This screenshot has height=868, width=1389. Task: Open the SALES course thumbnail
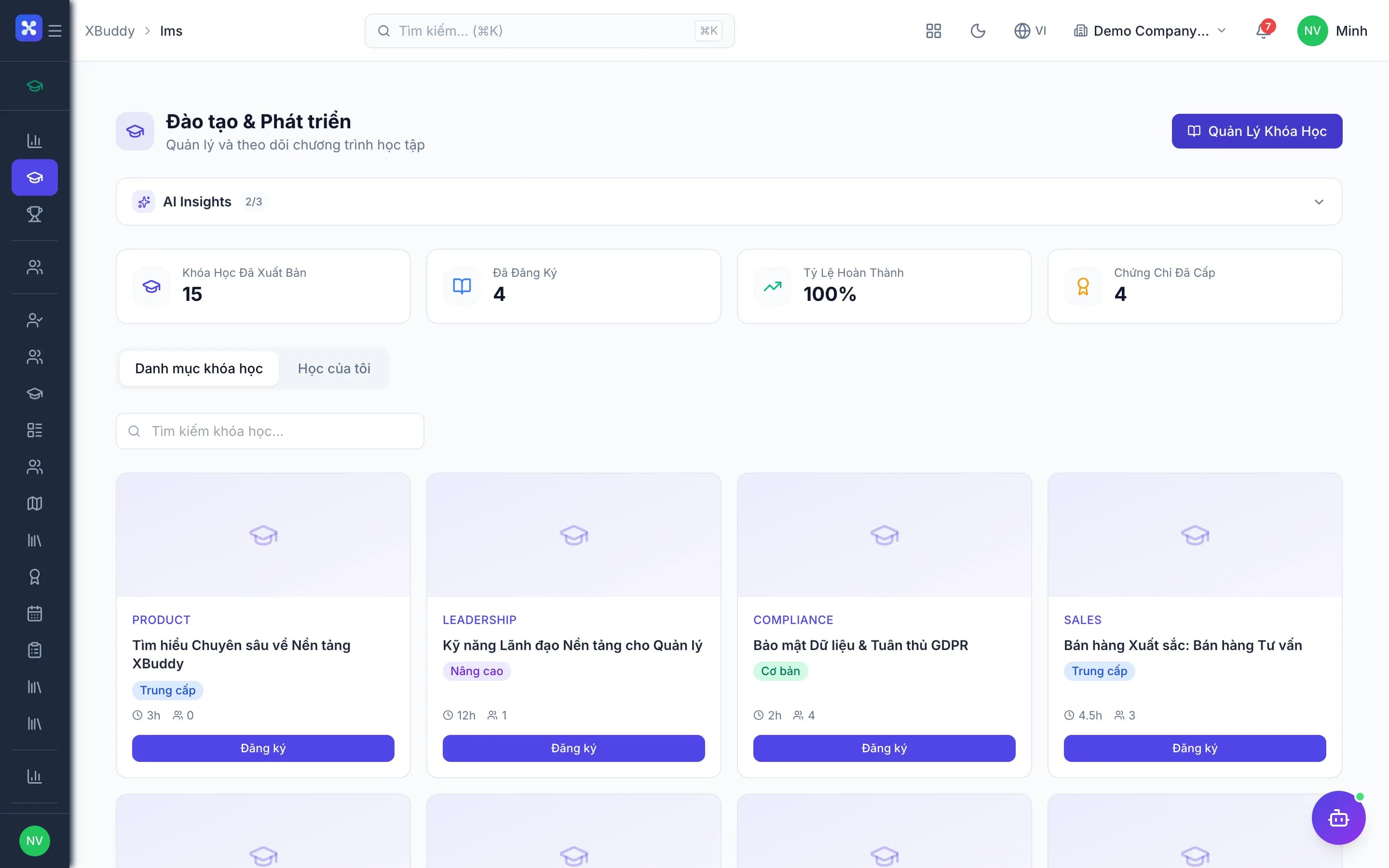tap(1195, 535)
